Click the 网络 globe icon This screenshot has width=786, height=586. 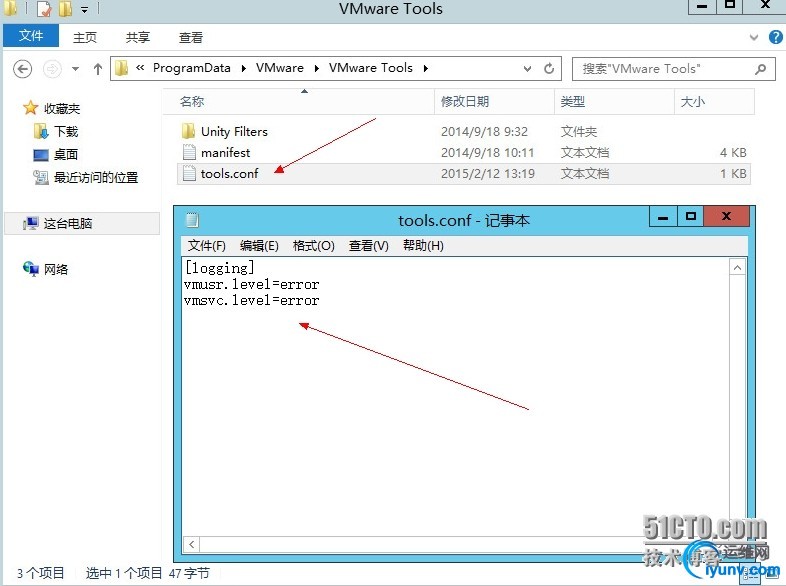tap(31, 269)
